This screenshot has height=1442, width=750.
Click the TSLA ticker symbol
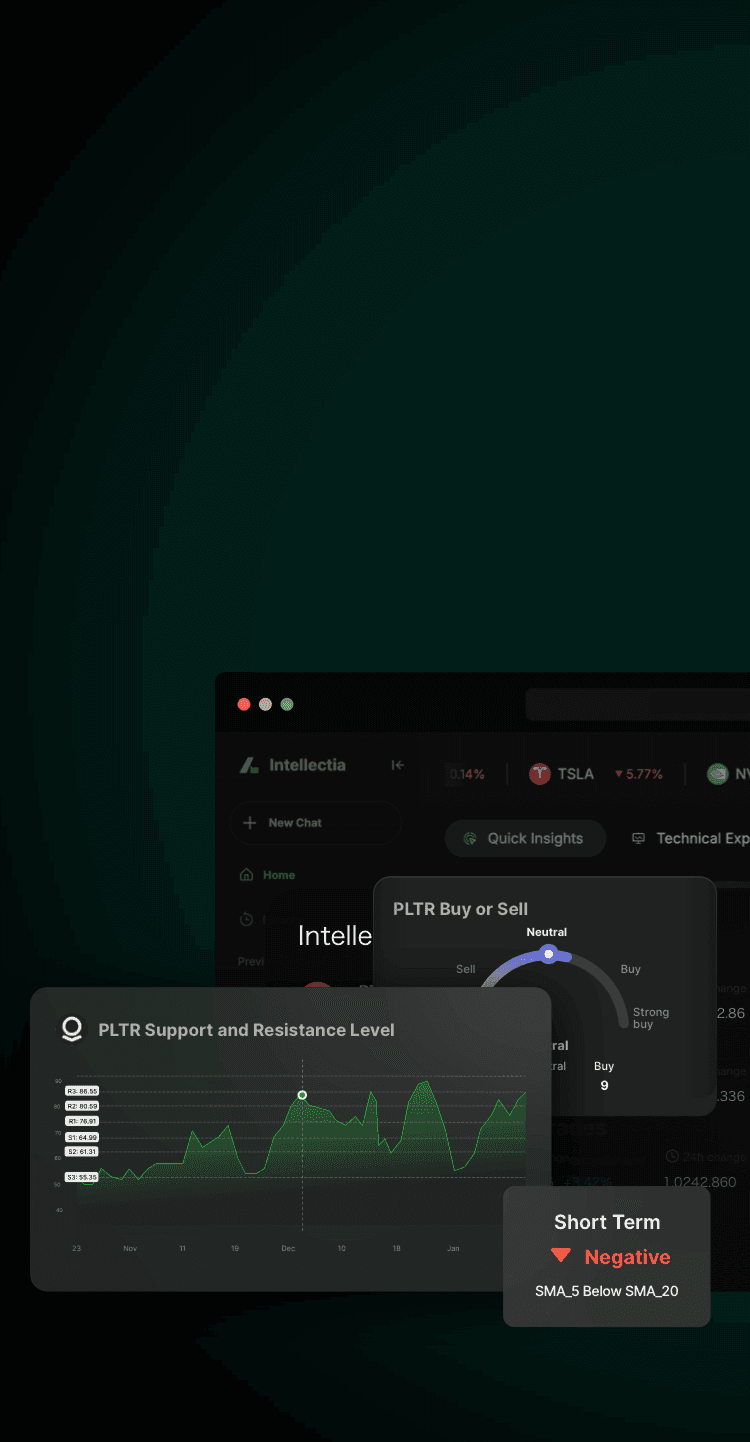coord(576,774)
